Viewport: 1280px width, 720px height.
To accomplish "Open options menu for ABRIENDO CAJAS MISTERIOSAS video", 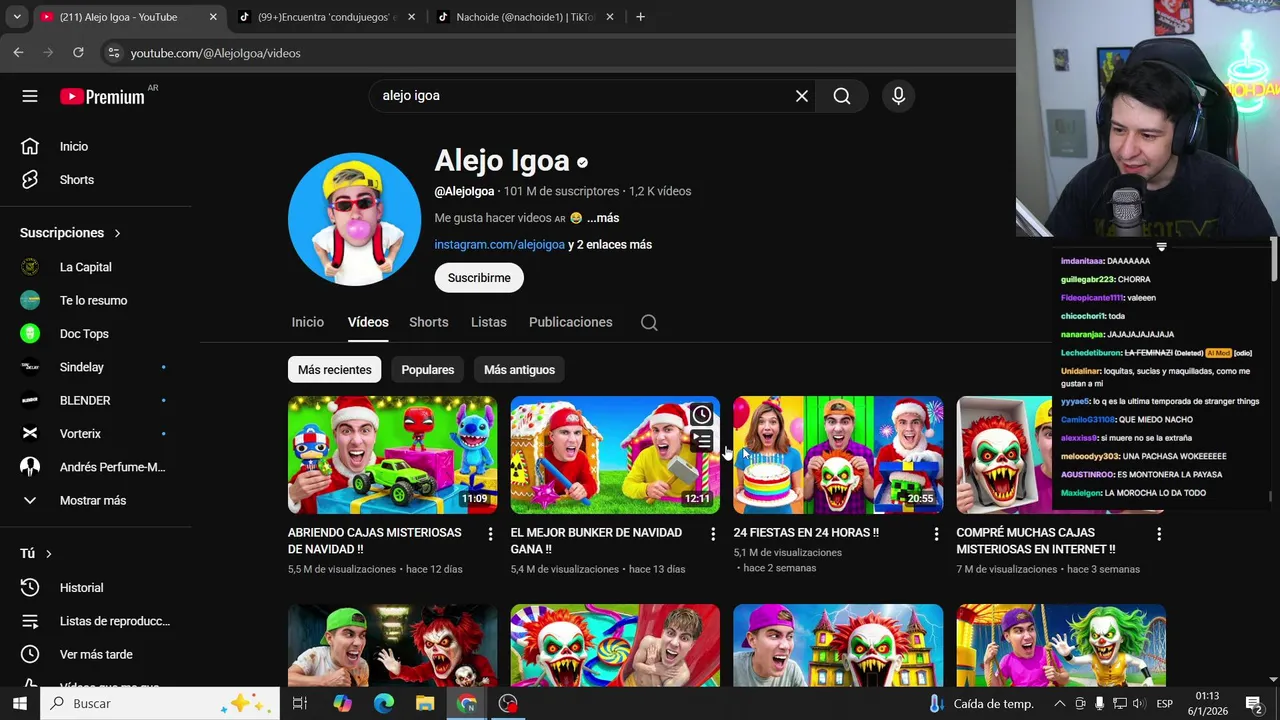I will (490, 535).
